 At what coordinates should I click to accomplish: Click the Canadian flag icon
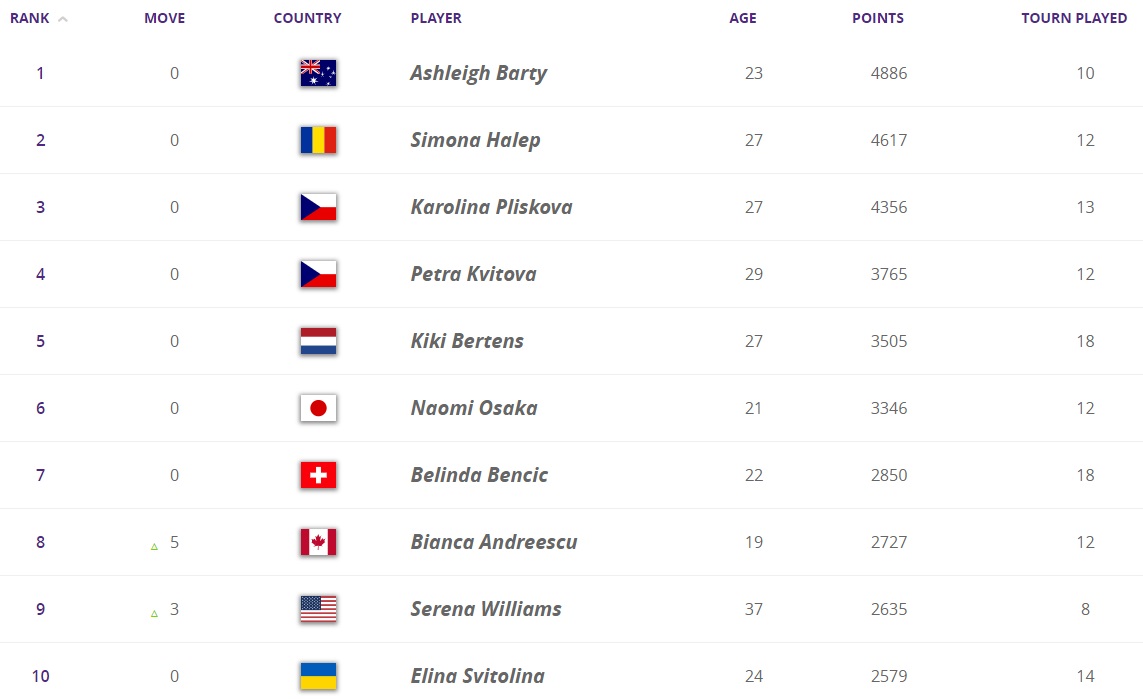(318, 542)
